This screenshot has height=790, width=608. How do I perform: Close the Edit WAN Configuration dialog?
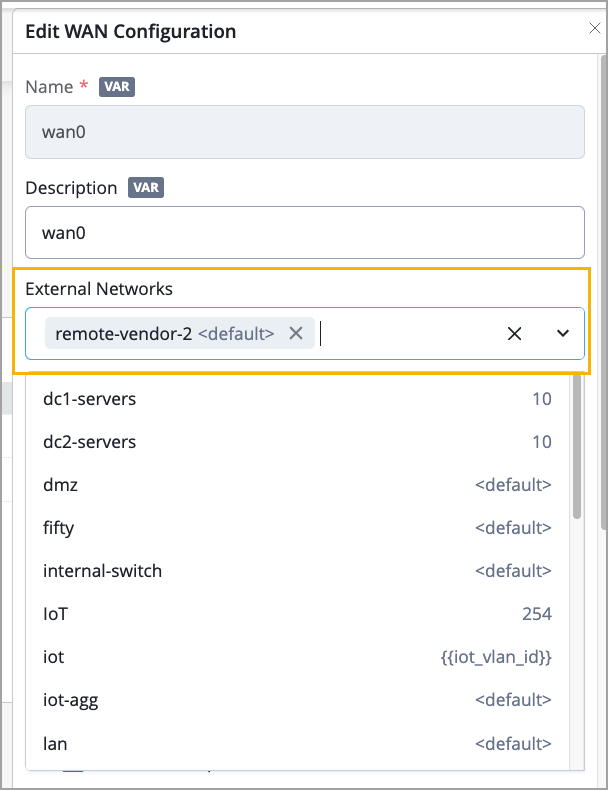coord(594,29)
